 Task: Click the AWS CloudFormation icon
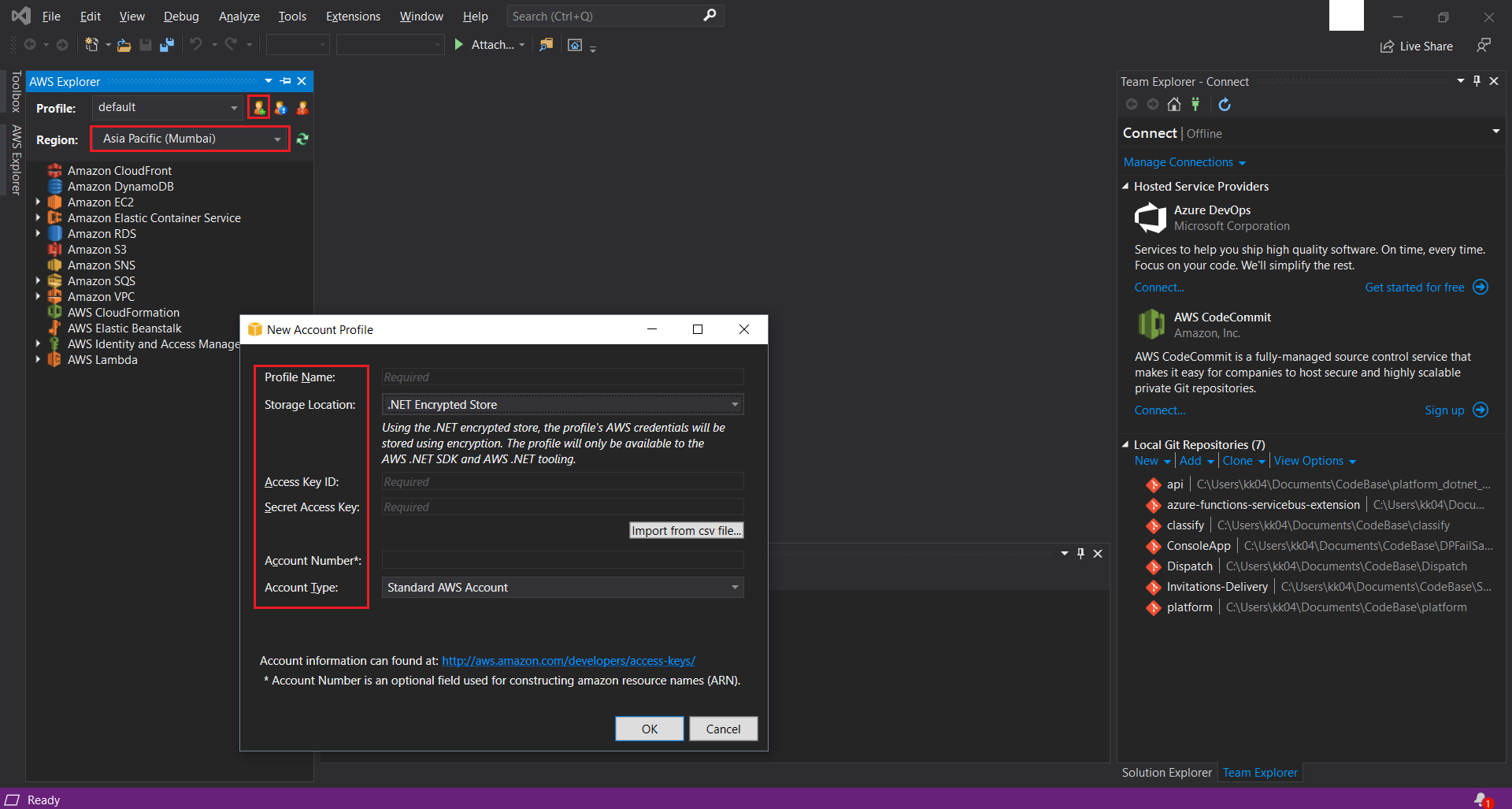(x=54, y=313)
